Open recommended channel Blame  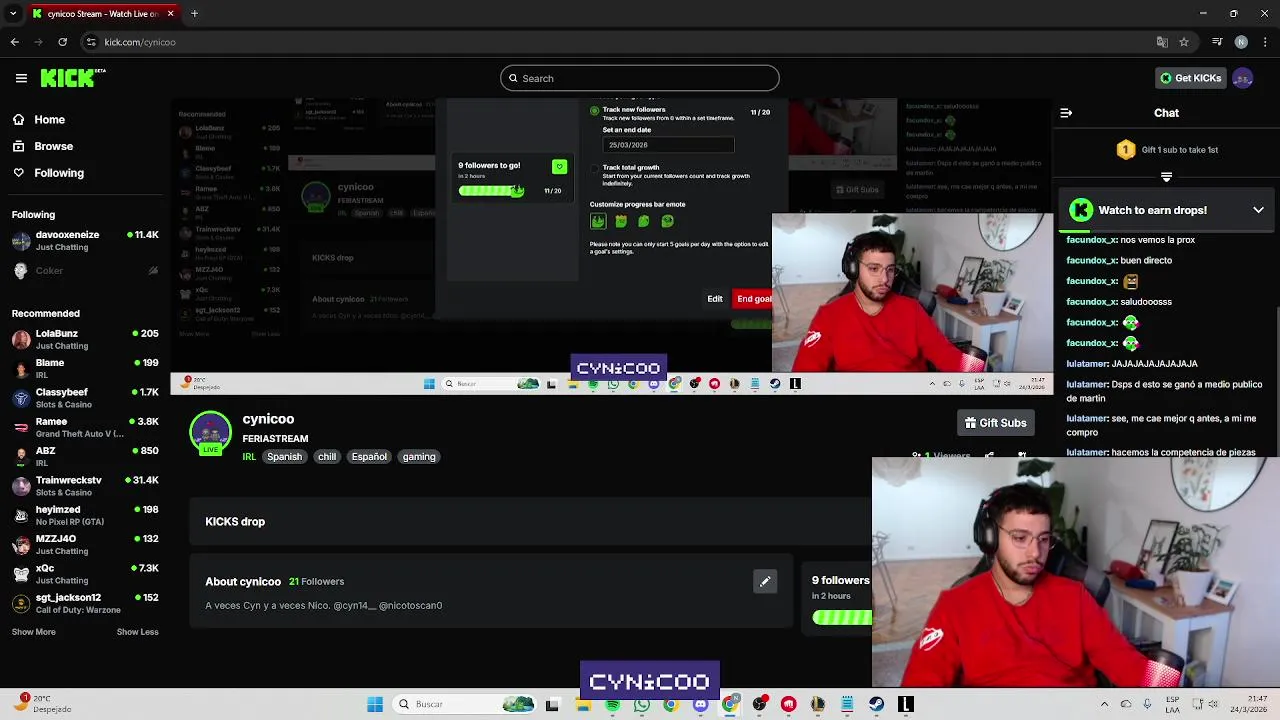coord(85,368)
